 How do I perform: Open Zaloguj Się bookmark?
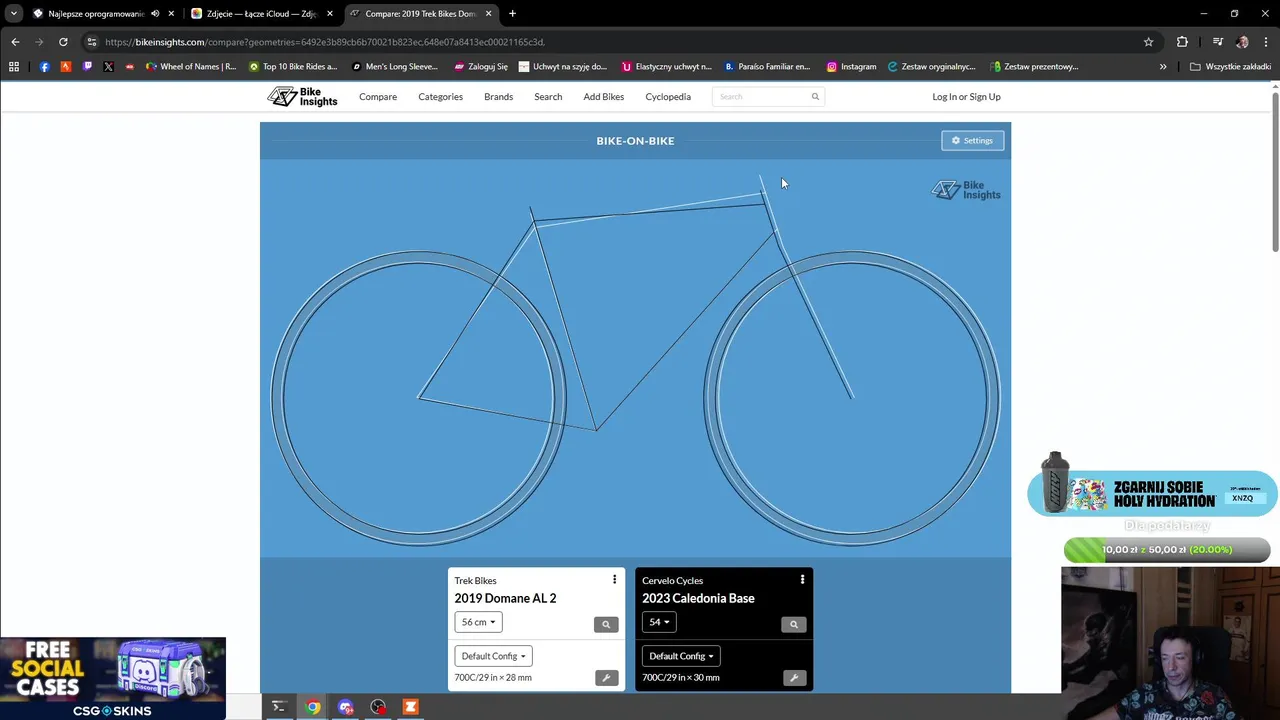click(x=480, y=67)
